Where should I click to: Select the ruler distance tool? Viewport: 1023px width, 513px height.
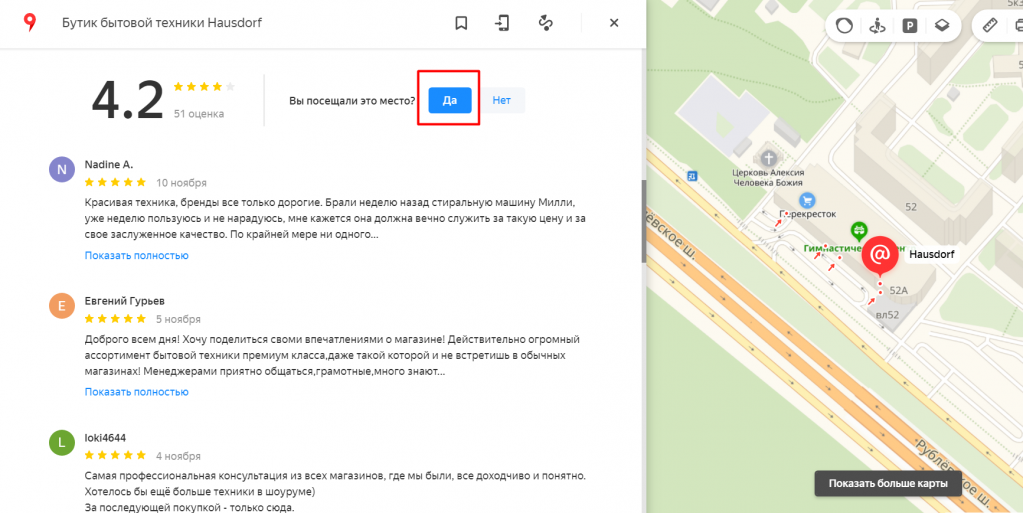990,26
